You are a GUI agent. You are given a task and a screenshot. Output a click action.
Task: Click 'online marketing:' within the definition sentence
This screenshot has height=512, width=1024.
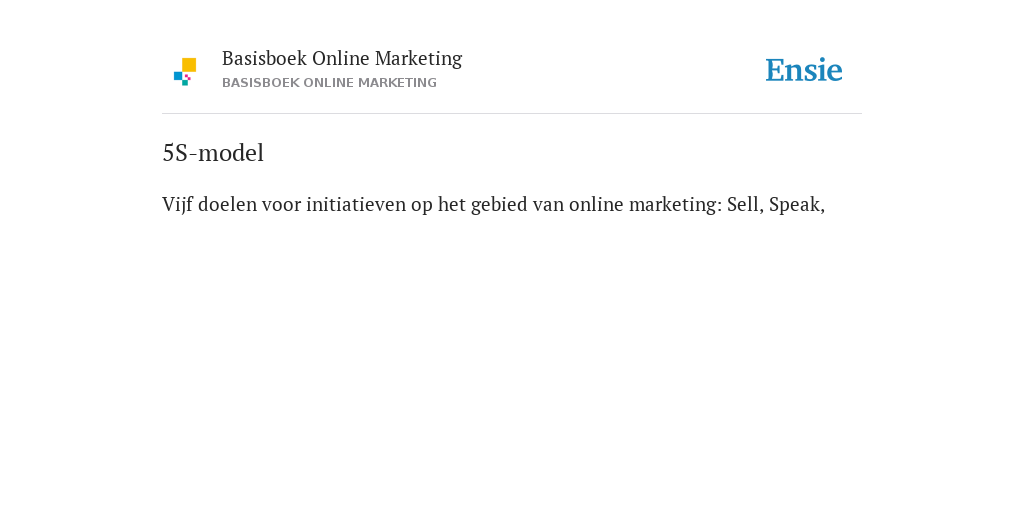tap(645, 205)
